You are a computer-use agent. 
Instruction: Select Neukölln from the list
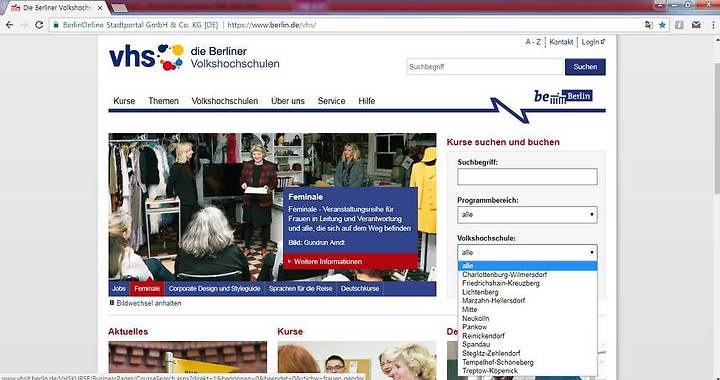[x=527, y=318]
